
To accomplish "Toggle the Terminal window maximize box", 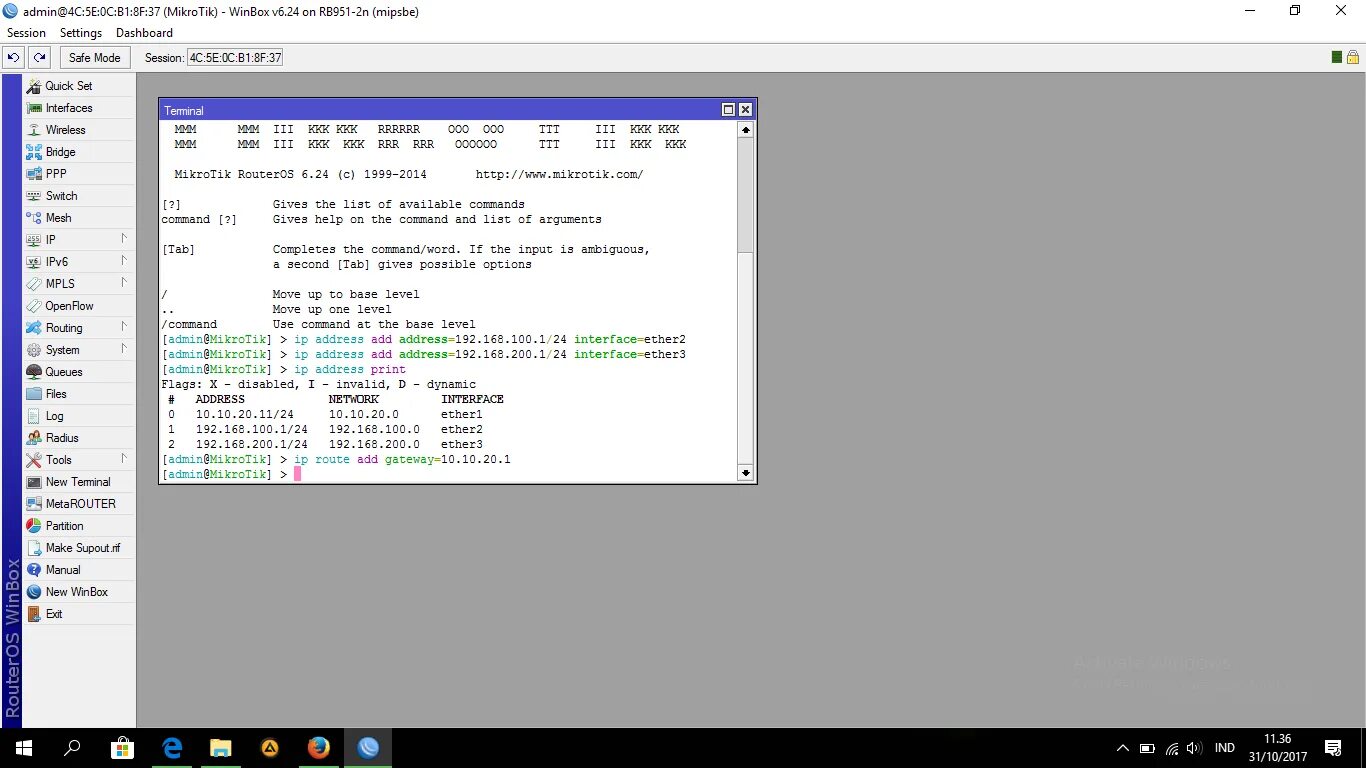I will coord(728,109).
